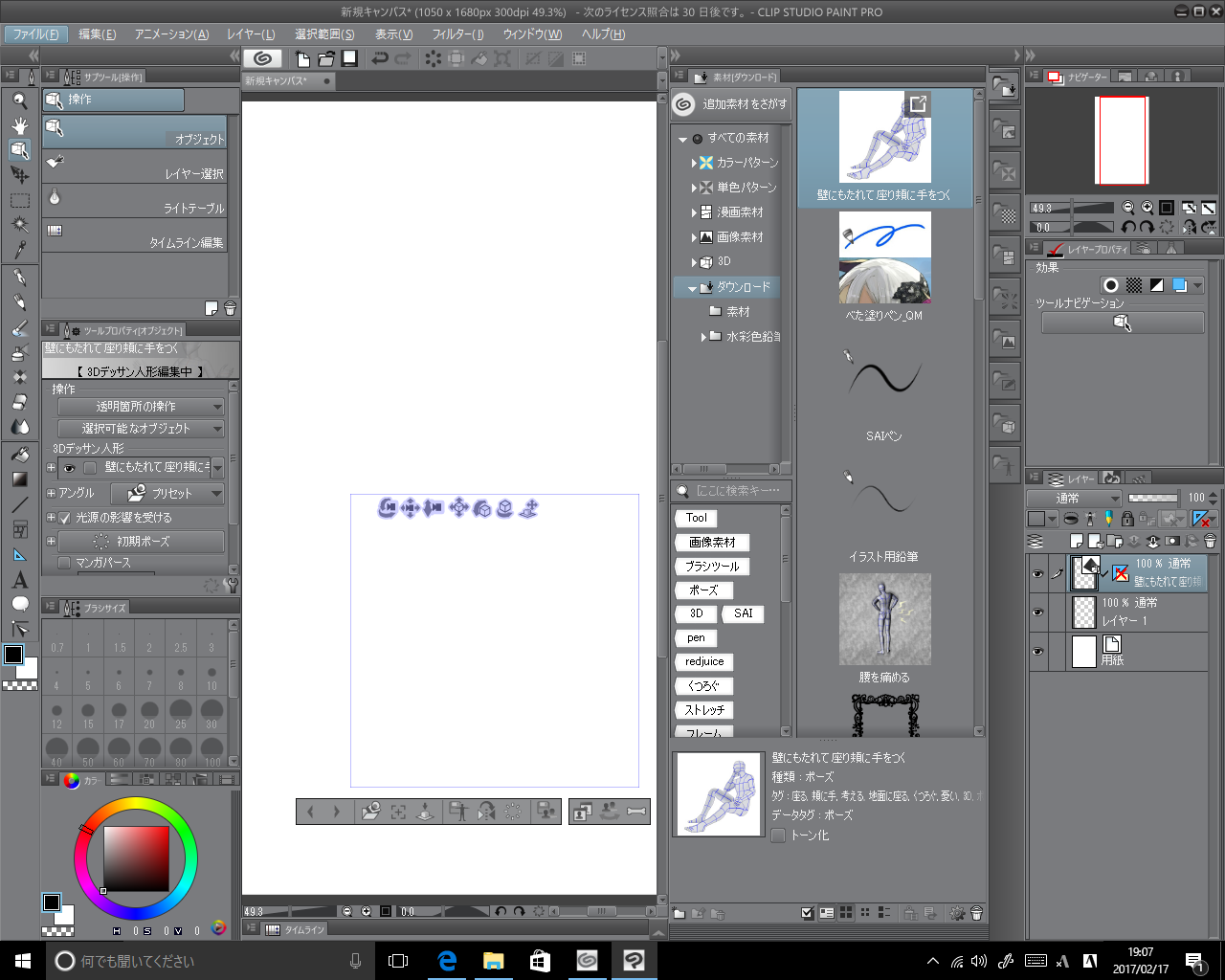
Task: Click the 追加素材をさがす button
Action: point(732,103)
